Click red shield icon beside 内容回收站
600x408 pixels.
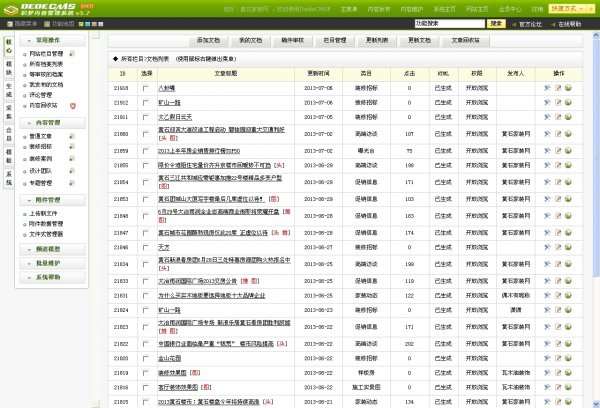73,106
